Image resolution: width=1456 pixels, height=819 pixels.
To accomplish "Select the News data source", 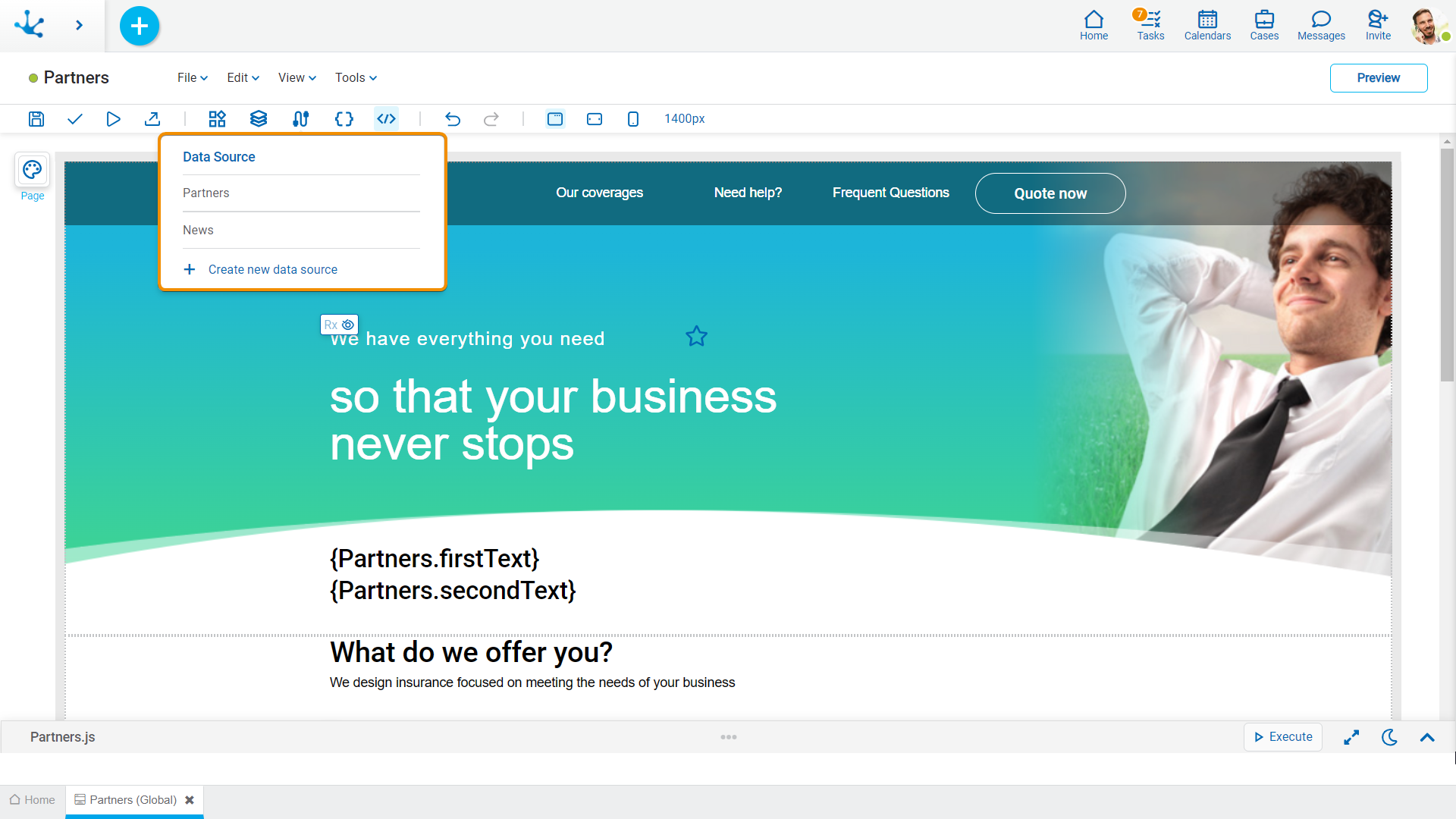I will [301, 230].
